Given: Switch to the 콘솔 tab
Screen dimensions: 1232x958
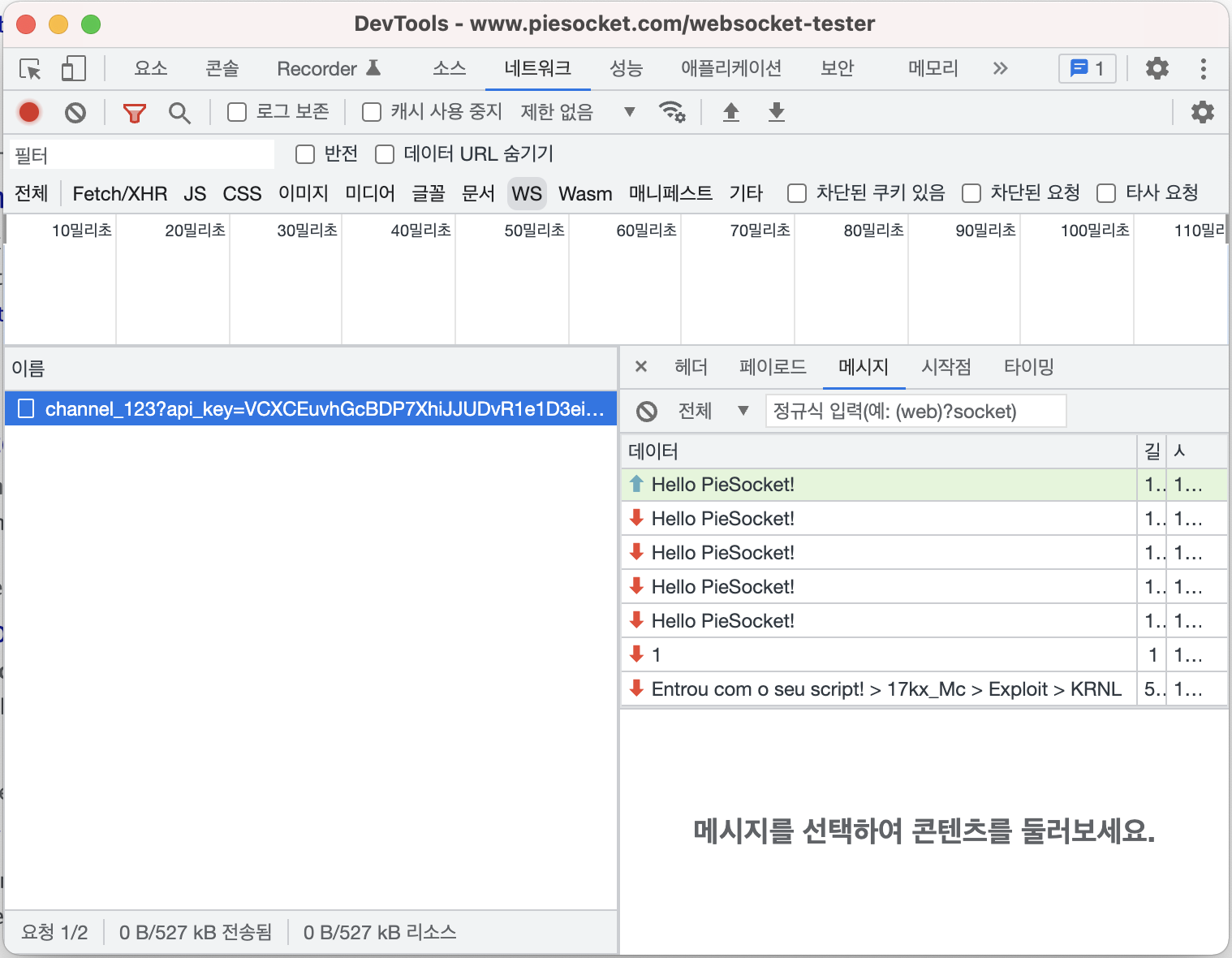Looking at the screenshot, I should pos(222,68).
